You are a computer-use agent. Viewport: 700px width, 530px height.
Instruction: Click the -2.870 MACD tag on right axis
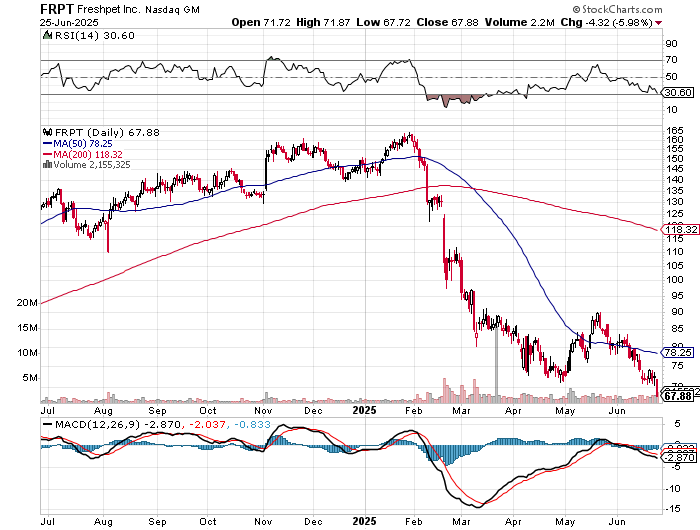coord(679,458)
